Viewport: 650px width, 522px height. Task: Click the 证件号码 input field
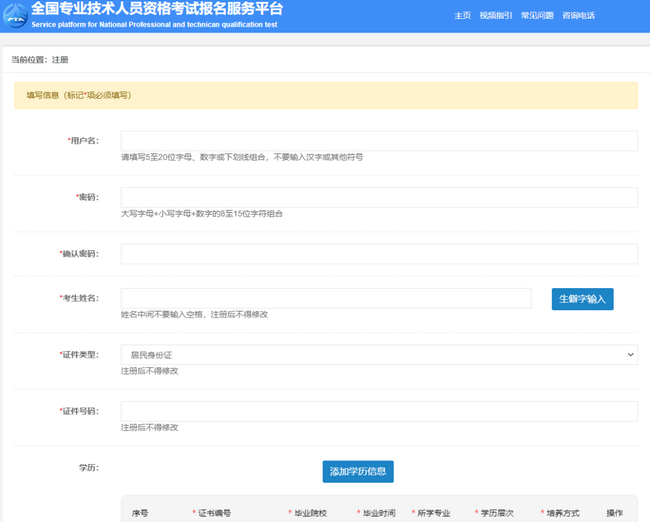coord(379,411)
